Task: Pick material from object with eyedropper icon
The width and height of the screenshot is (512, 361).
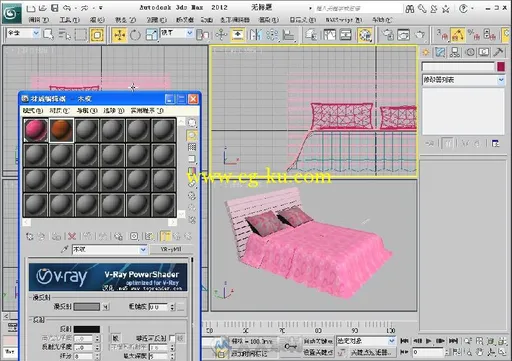Action: coord(65,249)
